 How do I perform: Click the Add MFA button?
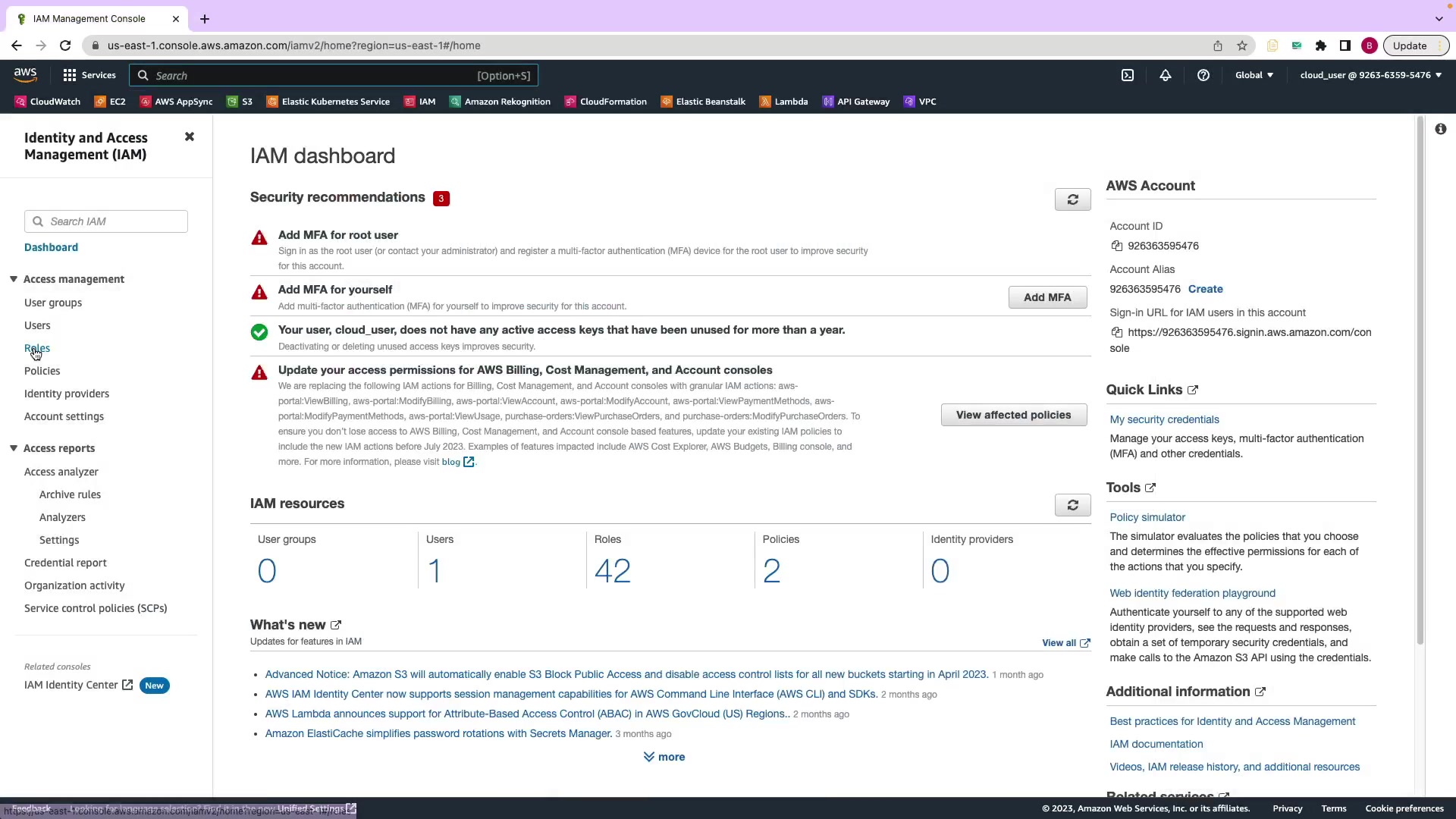(1047, 297)
